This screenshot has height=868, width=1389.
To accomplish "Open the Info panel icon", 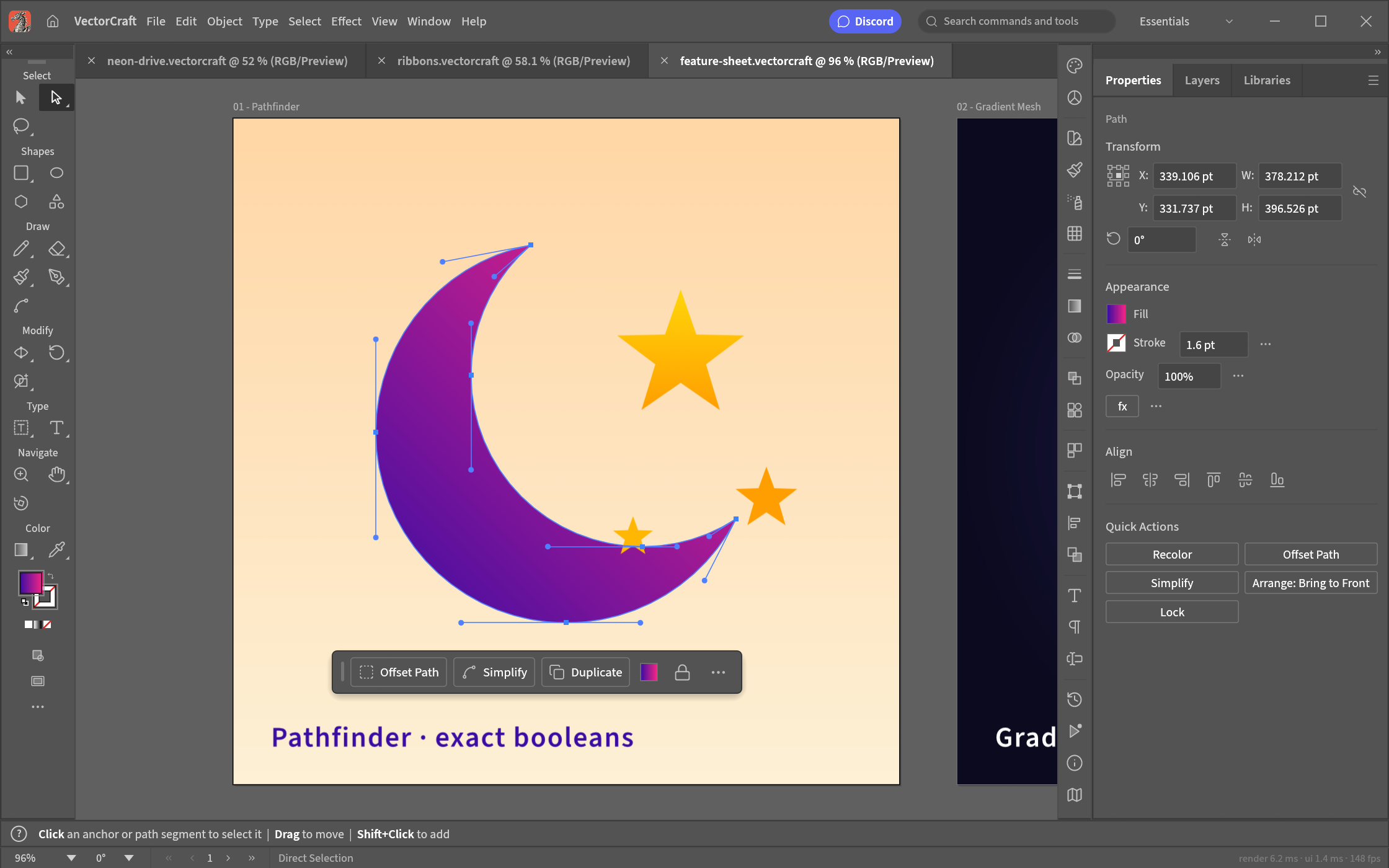I will pos(1075,763).
